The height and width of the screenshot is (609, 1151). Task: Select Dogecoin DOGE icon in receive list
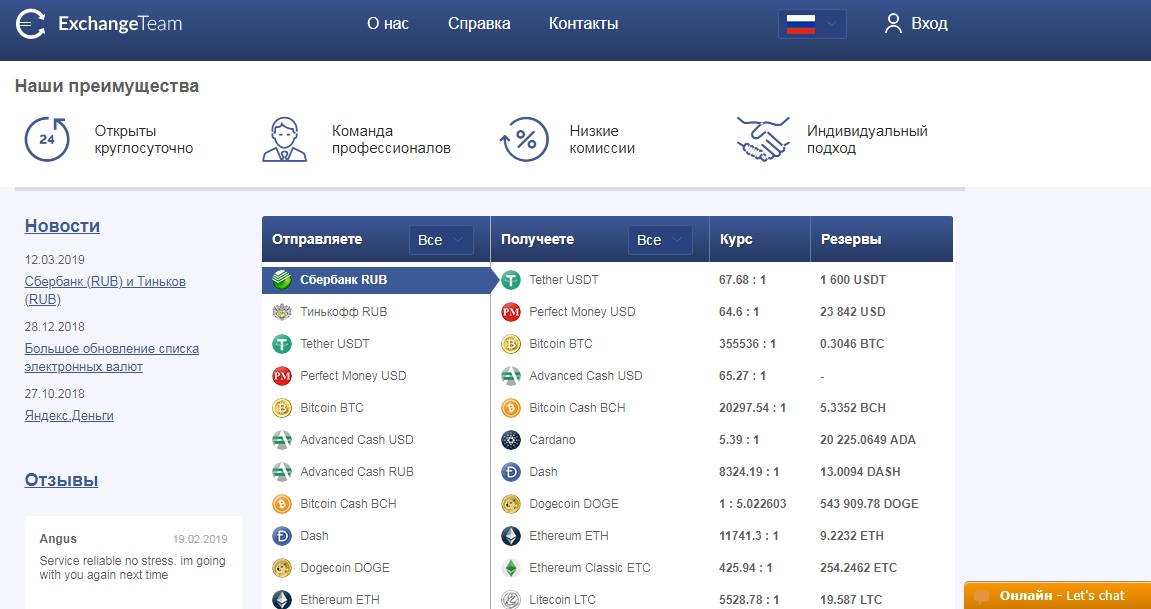pyautogui.click(x=511, y=504)
